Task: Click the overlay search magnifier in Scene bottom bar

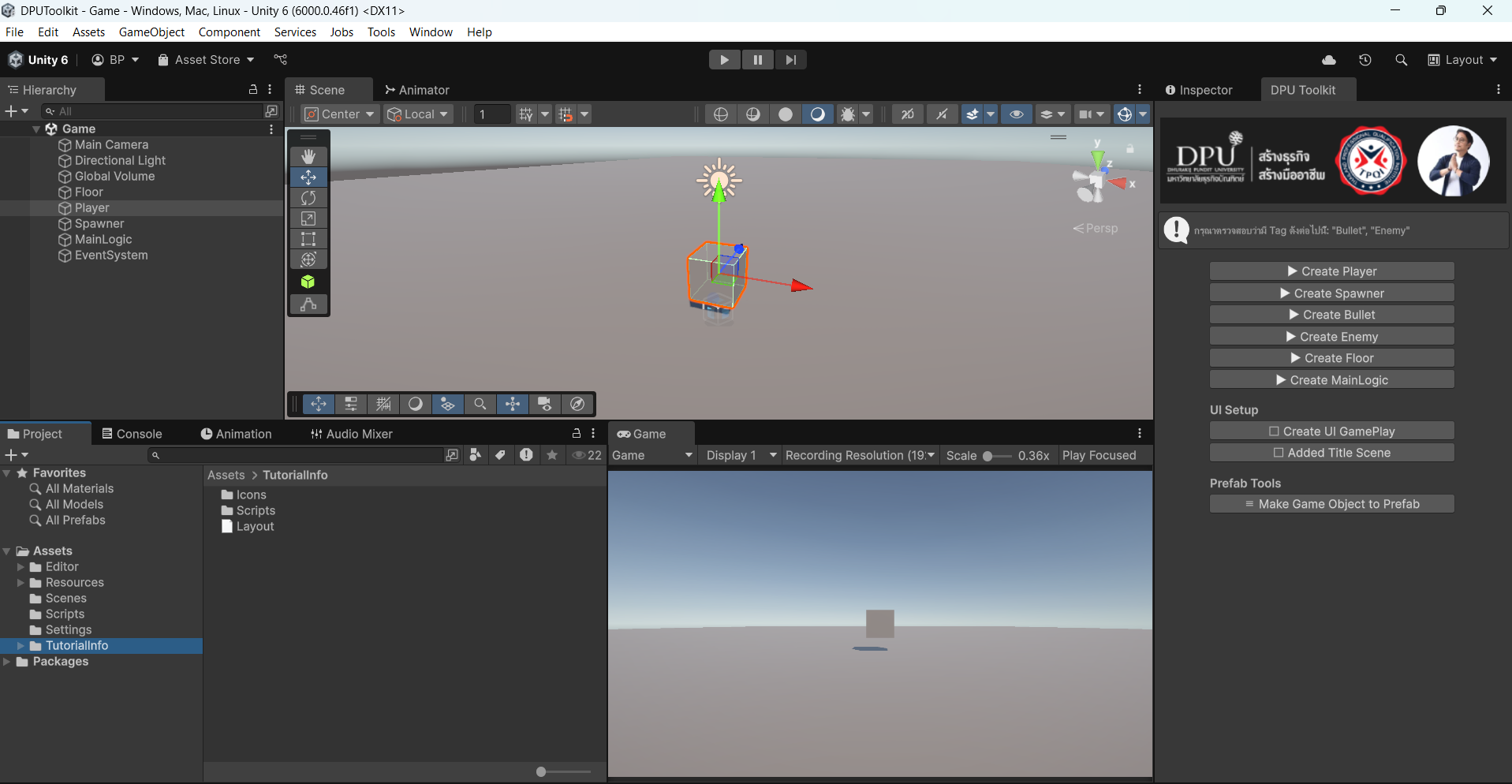Action: (x=480, y=404)
